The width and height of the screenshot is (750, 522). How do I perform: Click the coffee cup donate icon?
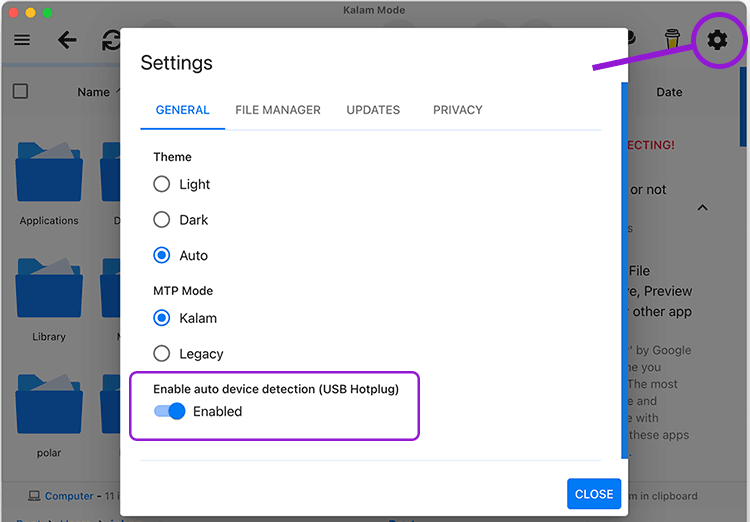pyautogui.click(x=673, y=40)
